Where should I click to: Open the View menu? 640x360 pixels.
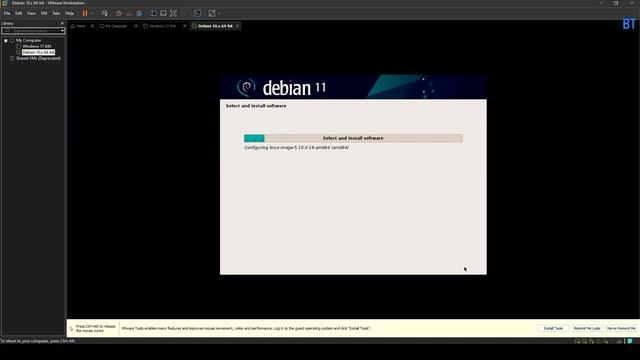coord(31,13)
